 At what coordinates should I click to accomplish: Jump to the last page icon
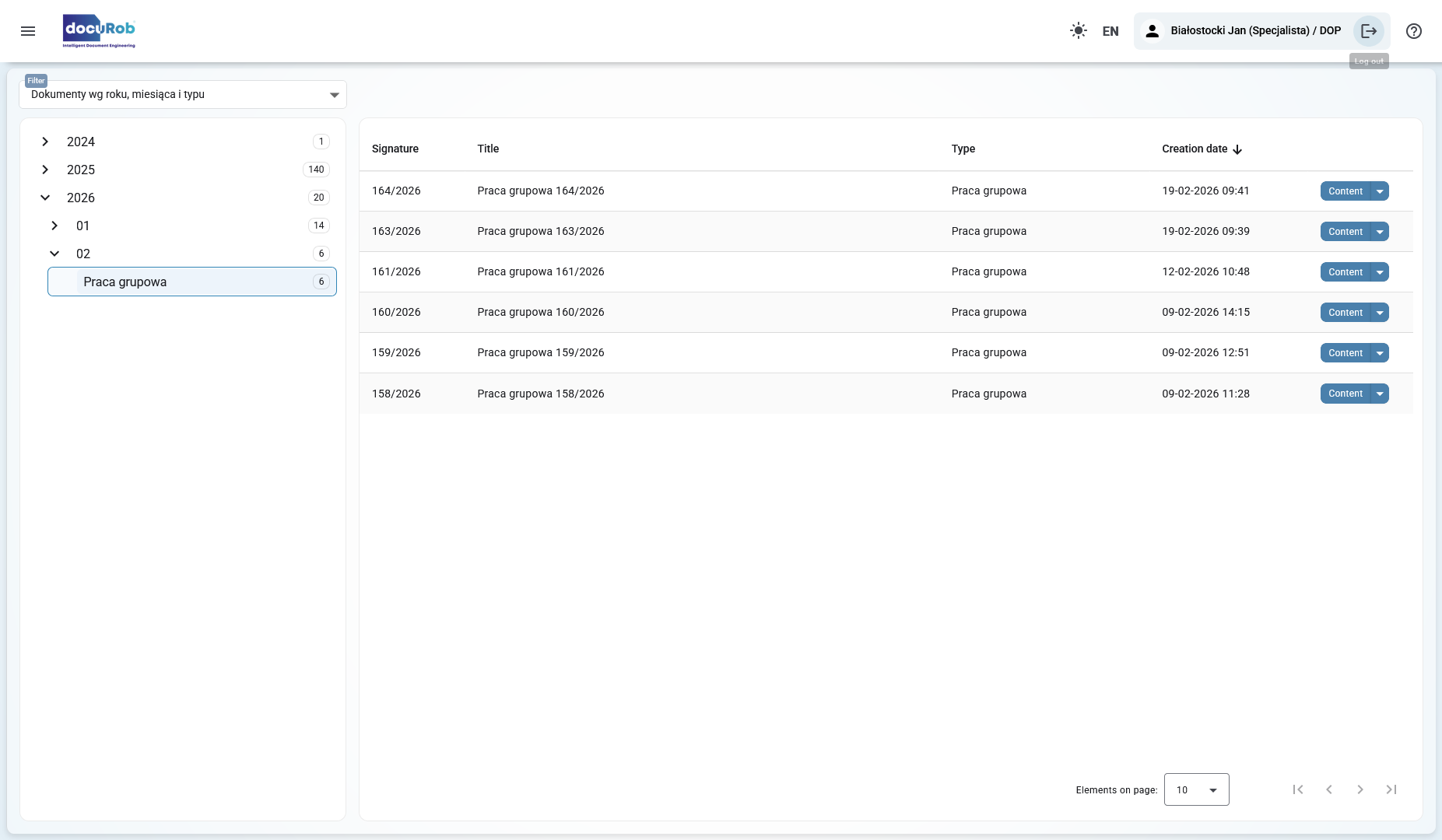1391,789
